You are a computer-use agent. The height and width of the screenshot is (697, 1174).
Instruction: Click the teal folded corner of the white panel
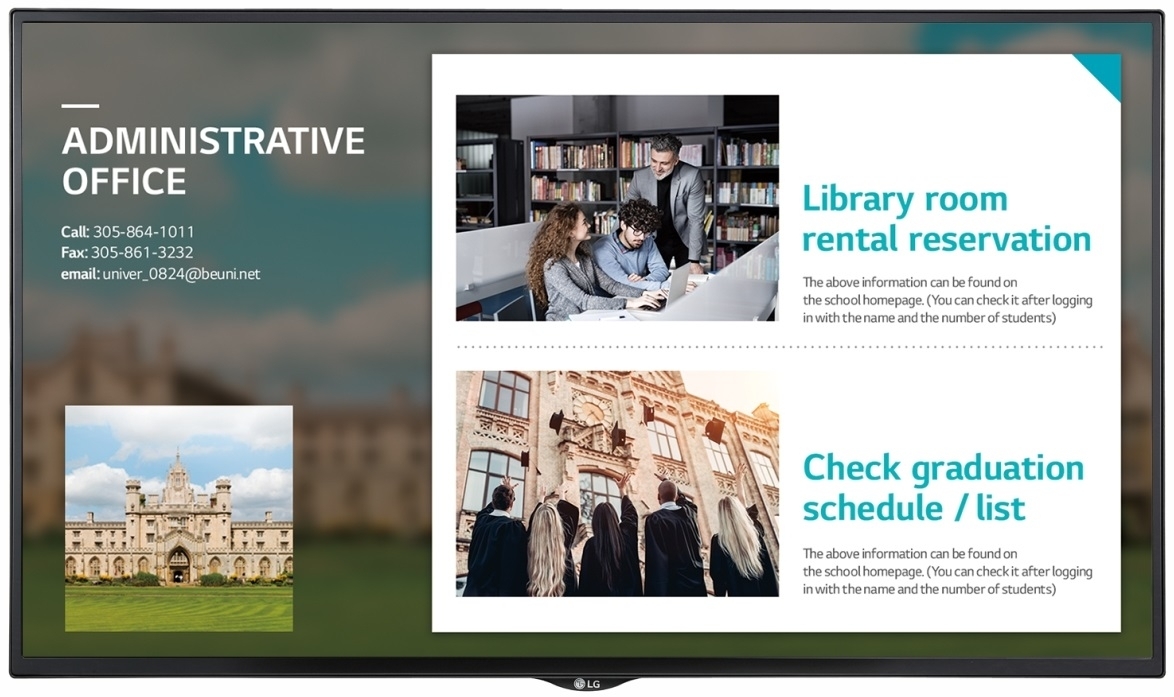pyautogui.click(x=1103, y=72)
